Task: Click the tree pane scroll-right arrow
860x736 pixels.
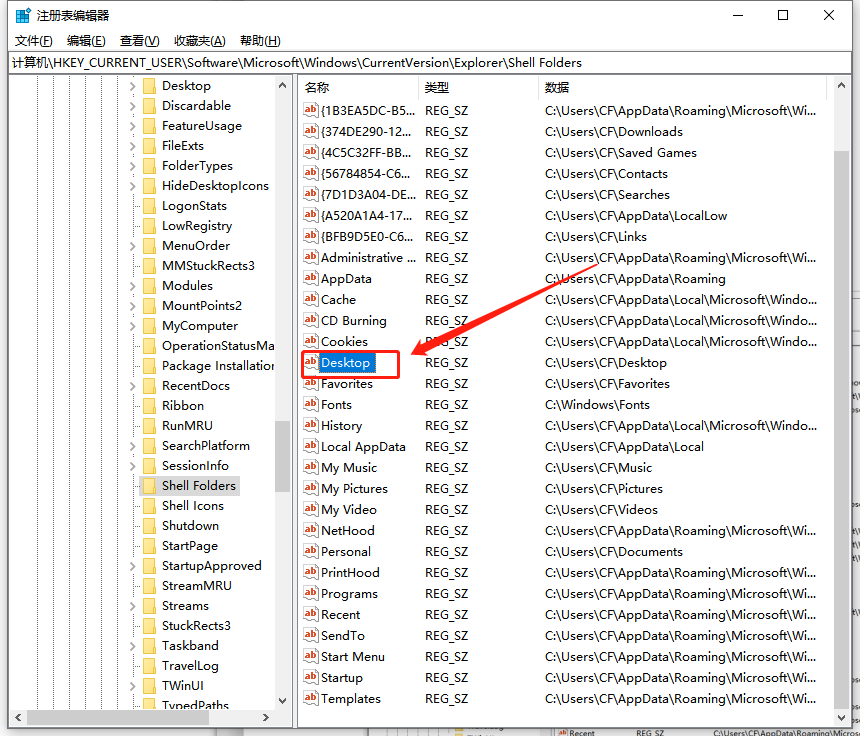Action: 266,717
